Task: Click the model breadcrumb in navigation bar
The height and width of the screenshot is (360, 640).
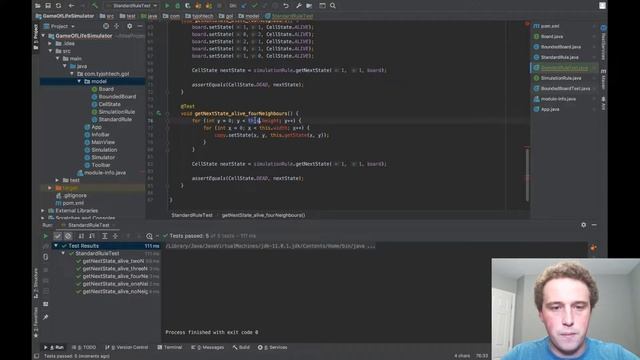Action: click(x=249, y=16)
